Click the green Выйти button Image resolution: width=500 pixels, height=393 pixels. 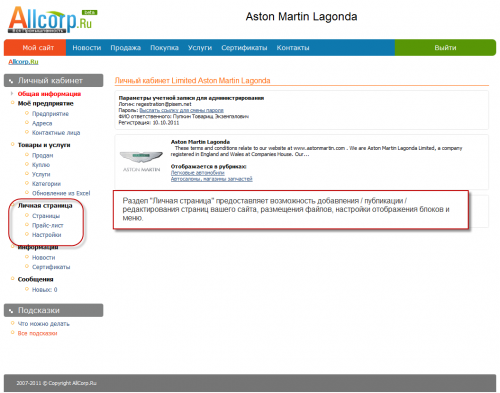click(445, 48)
